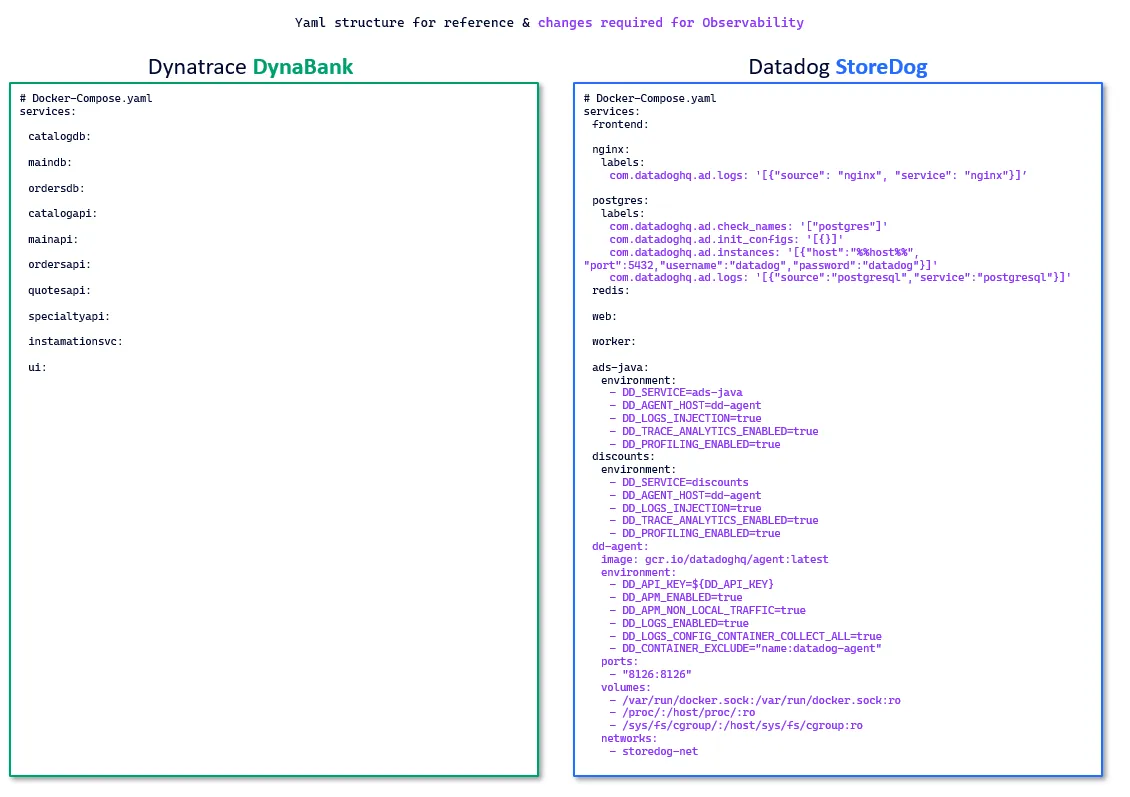
Task: Click the Datadog StoreDog heading
Action: (837, 67)
